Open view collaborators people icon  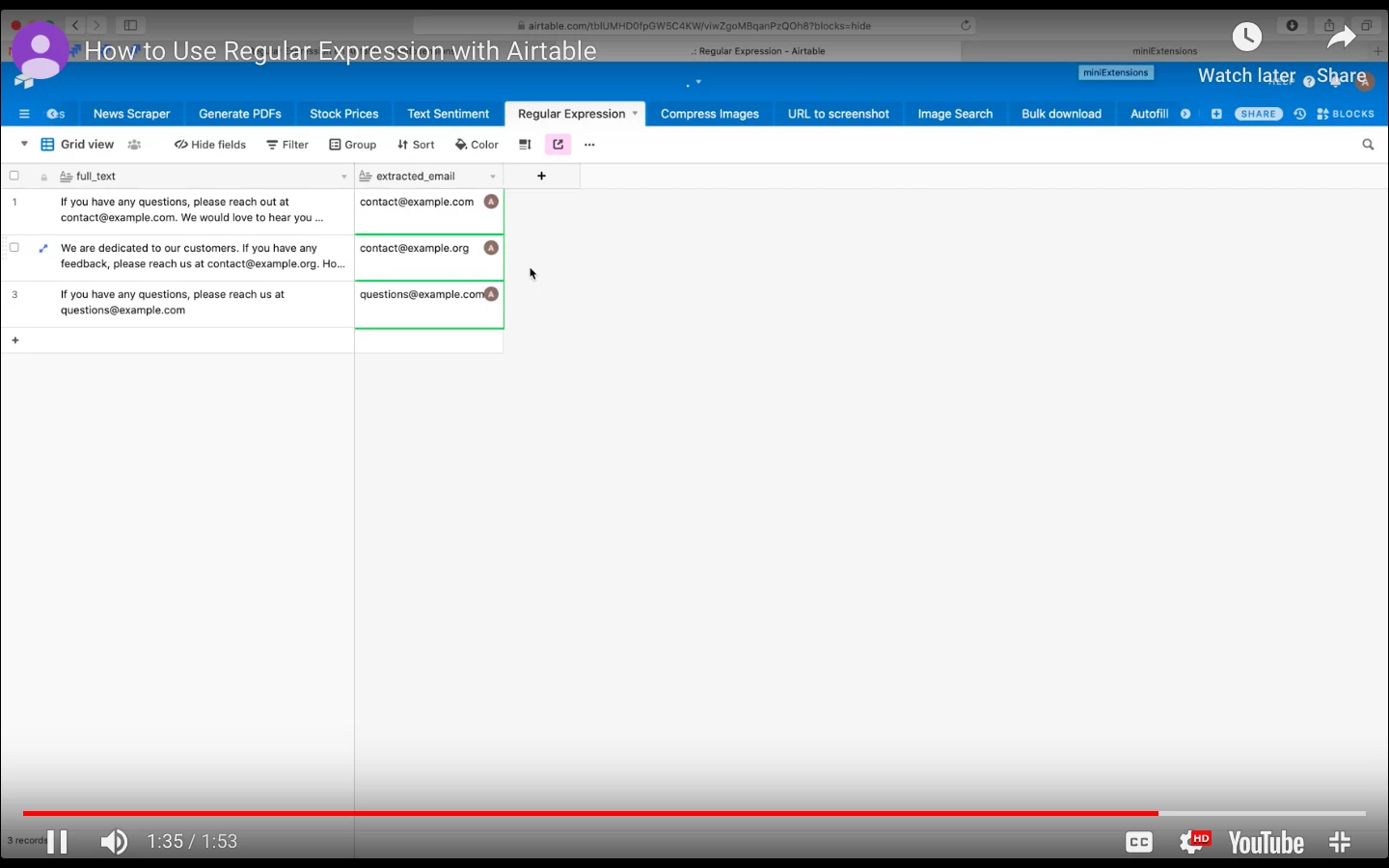(134, 145)
